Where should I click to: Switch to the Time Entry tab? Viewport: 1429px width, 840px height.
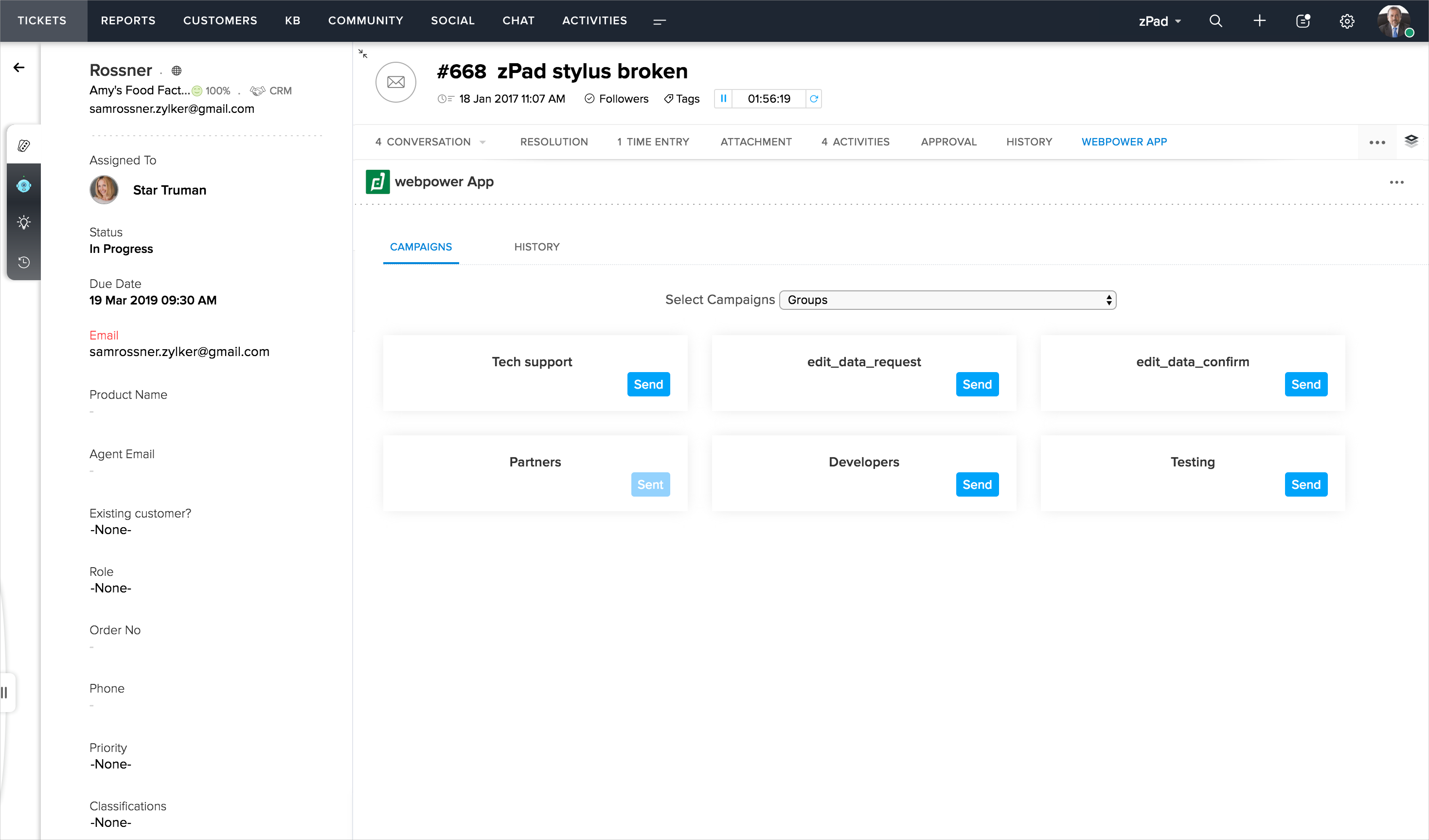point(653,142)
